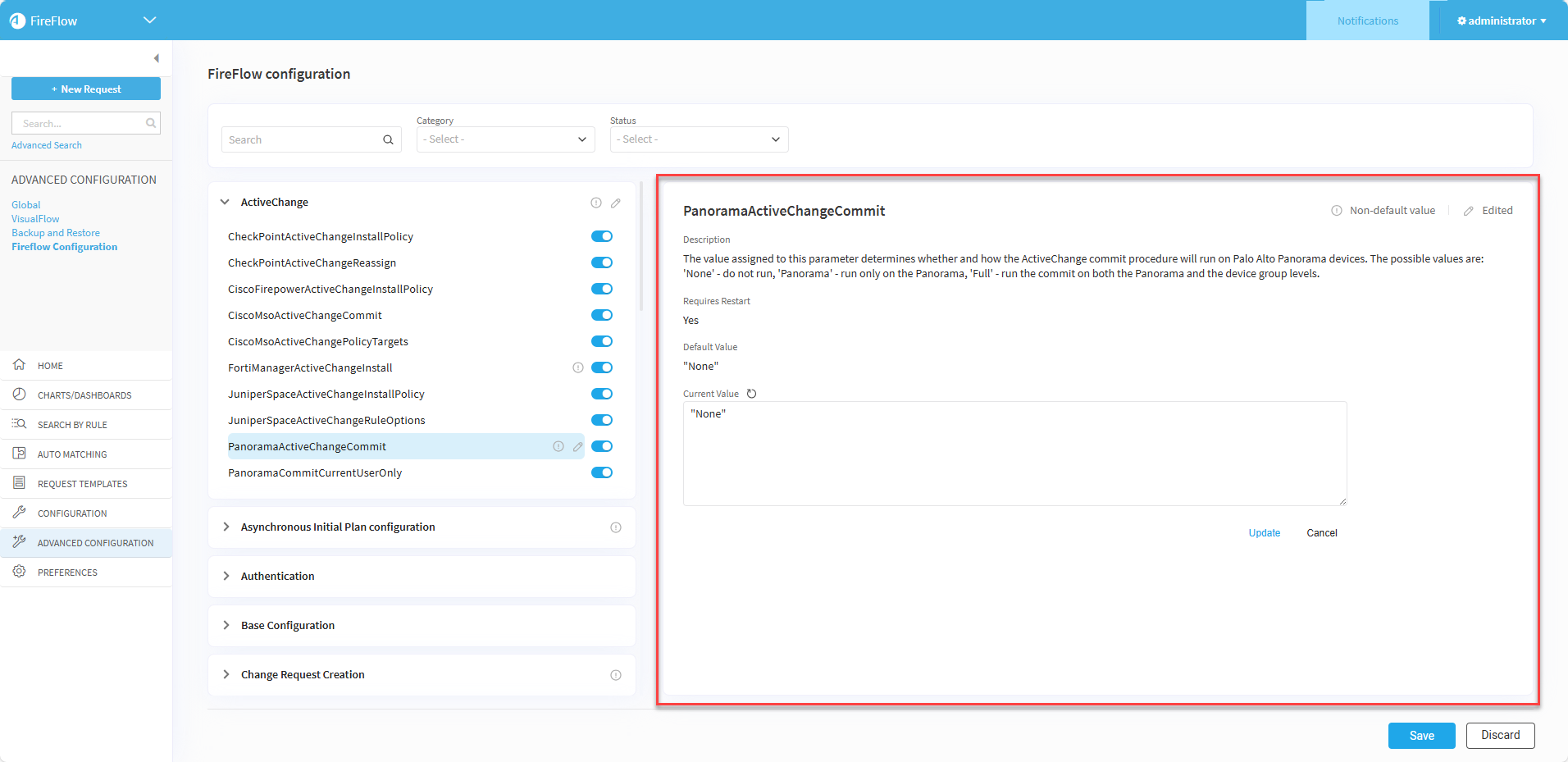The height and width of the screenshot is (762, 1568).
Task: Toggle off CheckPointActiveChangeInstallPolicy switch
Action: click(x=602, y=236)
